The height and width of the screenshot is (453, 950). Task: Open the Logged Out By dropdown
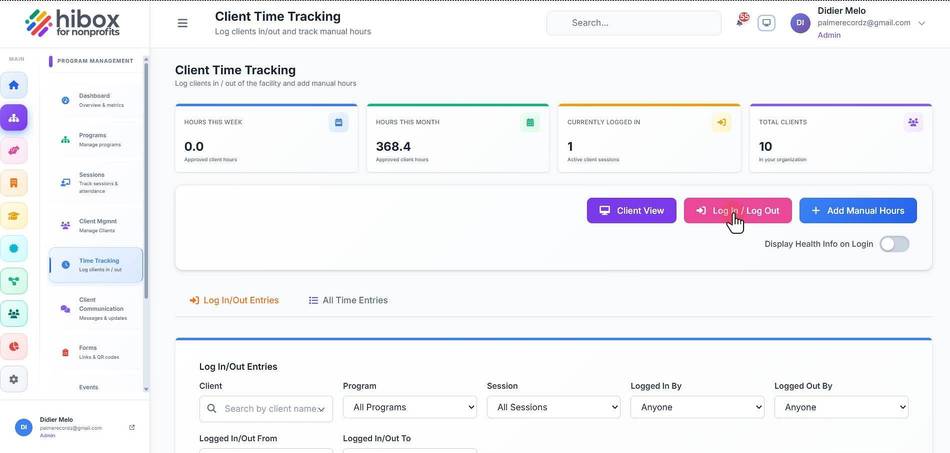[x=842, y=407]
